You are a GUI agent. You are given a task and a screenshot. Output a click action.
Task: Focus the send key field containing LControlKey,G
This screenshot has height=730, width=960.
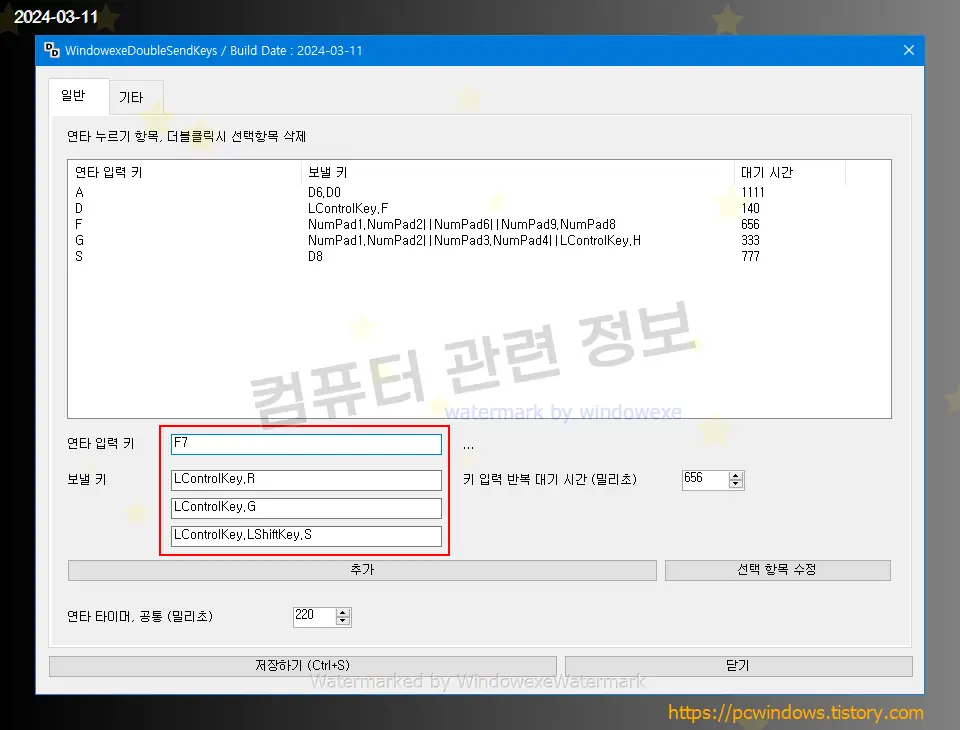306,508
